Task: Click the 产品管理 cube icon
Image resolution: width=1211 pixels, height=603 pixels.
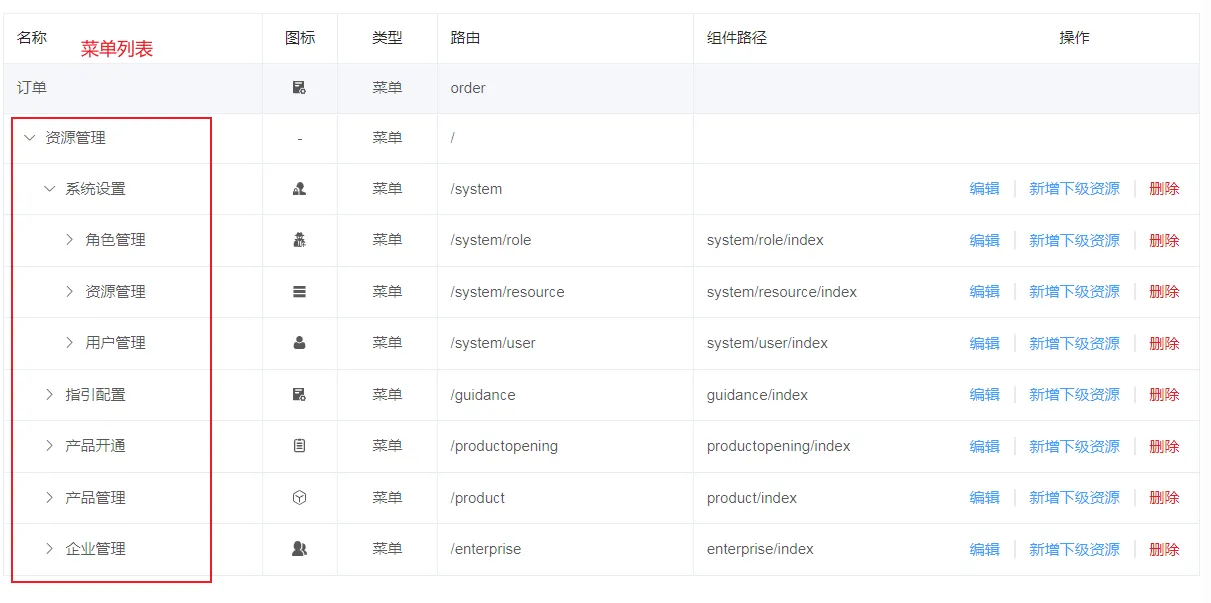Action: click(x=299, y=498)
